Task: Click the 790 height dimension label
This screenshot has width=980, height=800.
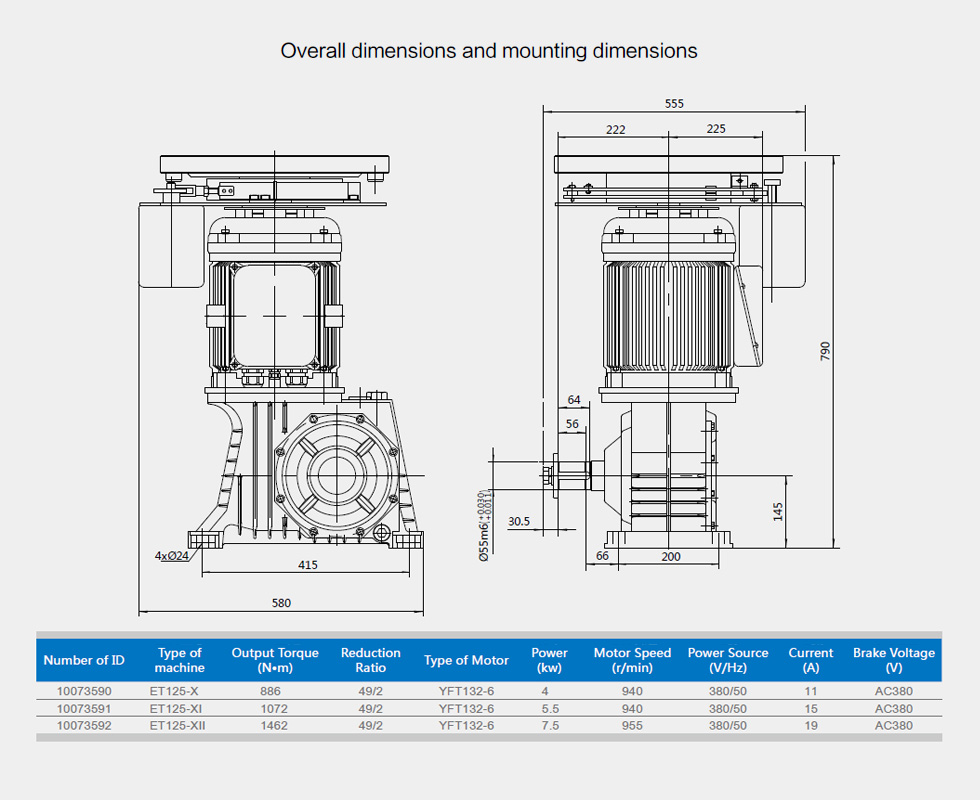Action: coord(825,352)
